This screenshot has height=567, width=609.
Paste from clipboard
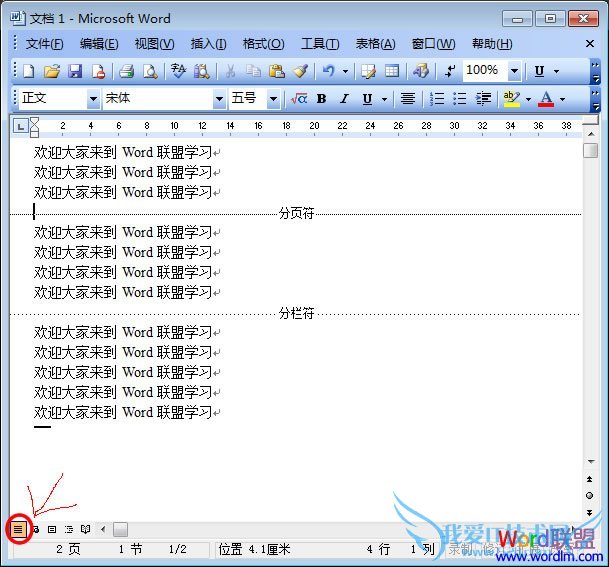tap(277, 71)
